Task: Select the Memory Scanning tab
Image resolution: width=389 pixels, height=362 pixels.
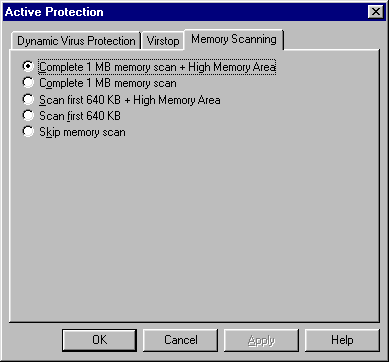Action: pyautogui.click(x=234, y=39)
